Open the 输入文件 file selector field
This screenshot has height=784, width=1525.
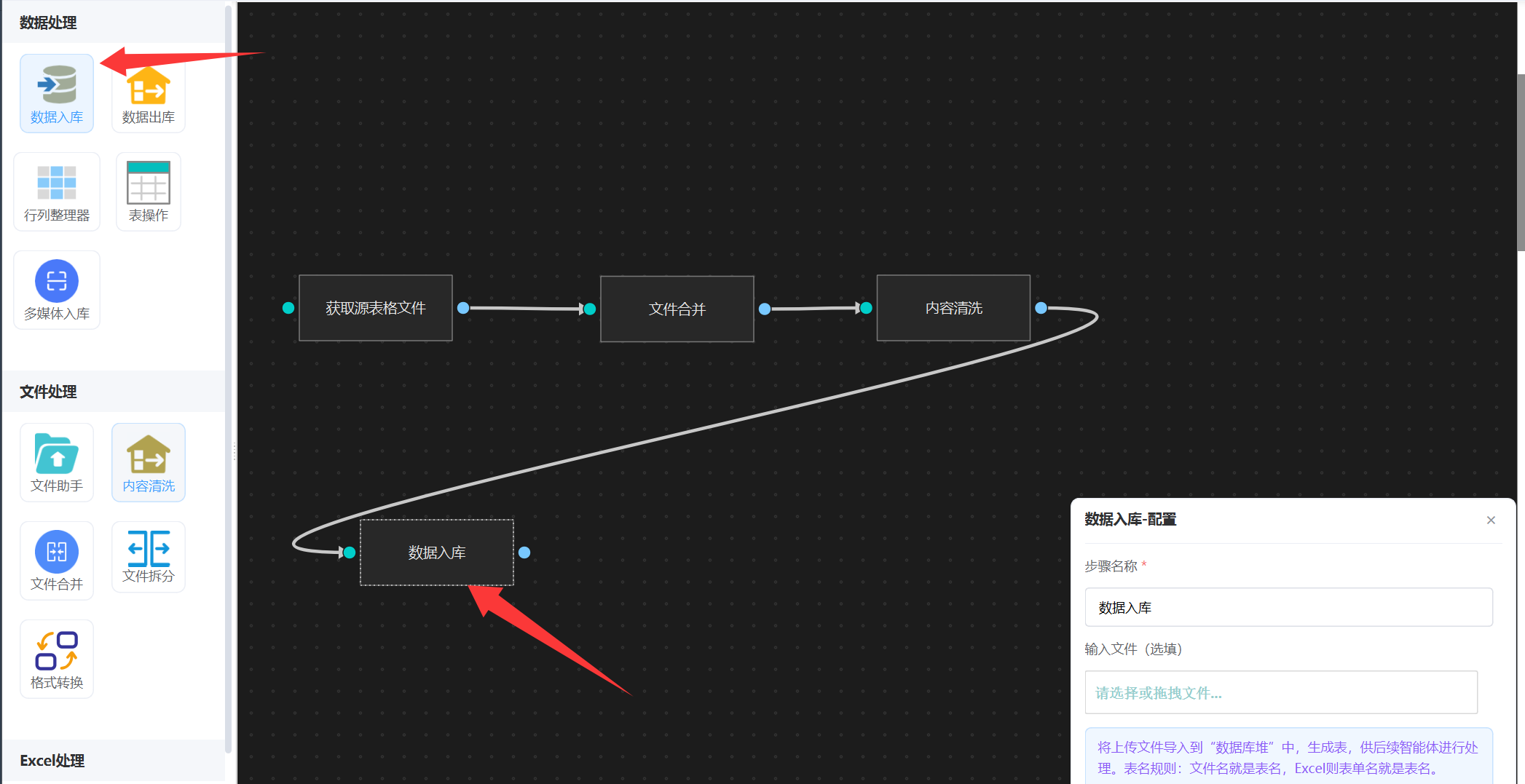1280,692
